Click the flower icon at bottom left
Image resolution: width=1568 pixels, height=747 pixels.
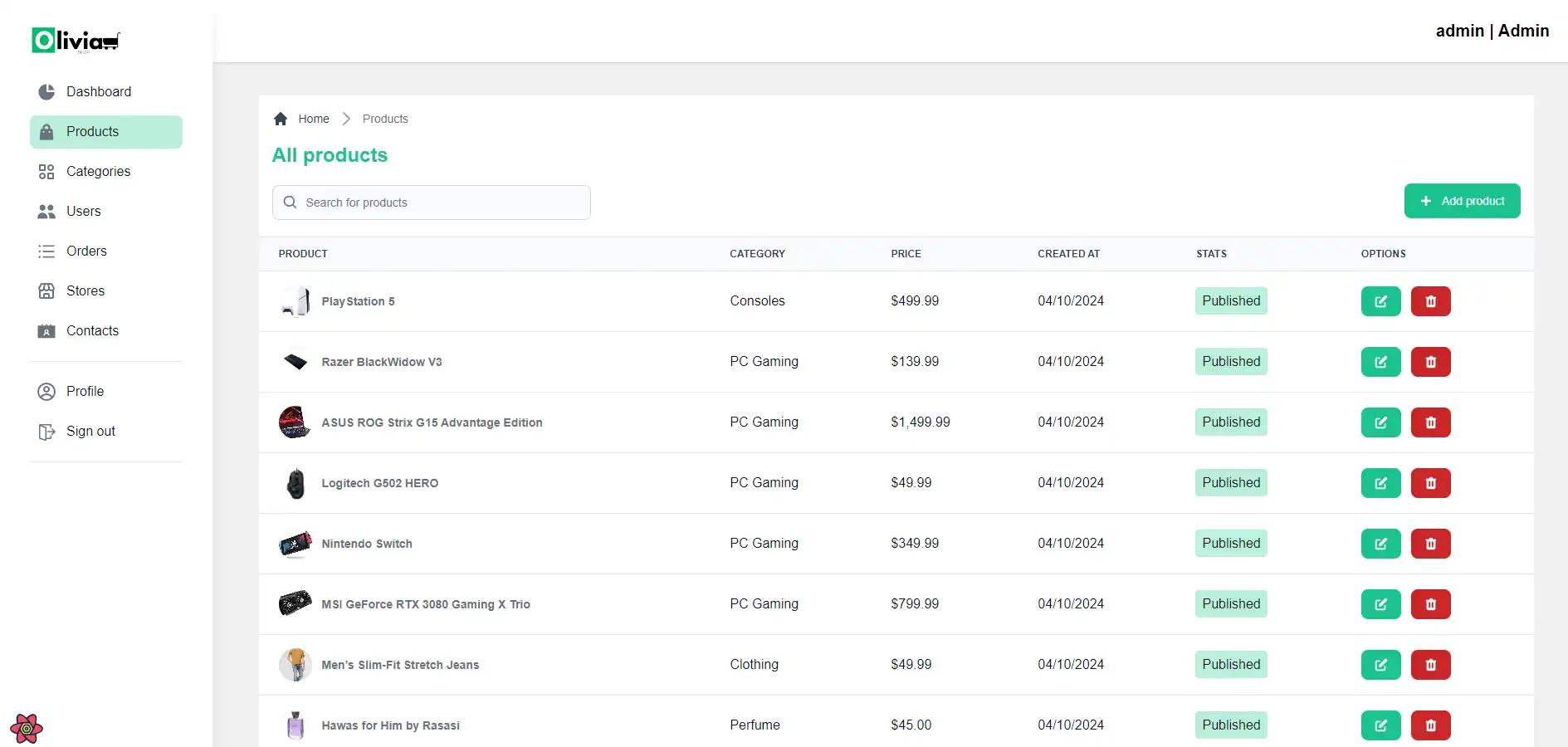coord(27,728)
